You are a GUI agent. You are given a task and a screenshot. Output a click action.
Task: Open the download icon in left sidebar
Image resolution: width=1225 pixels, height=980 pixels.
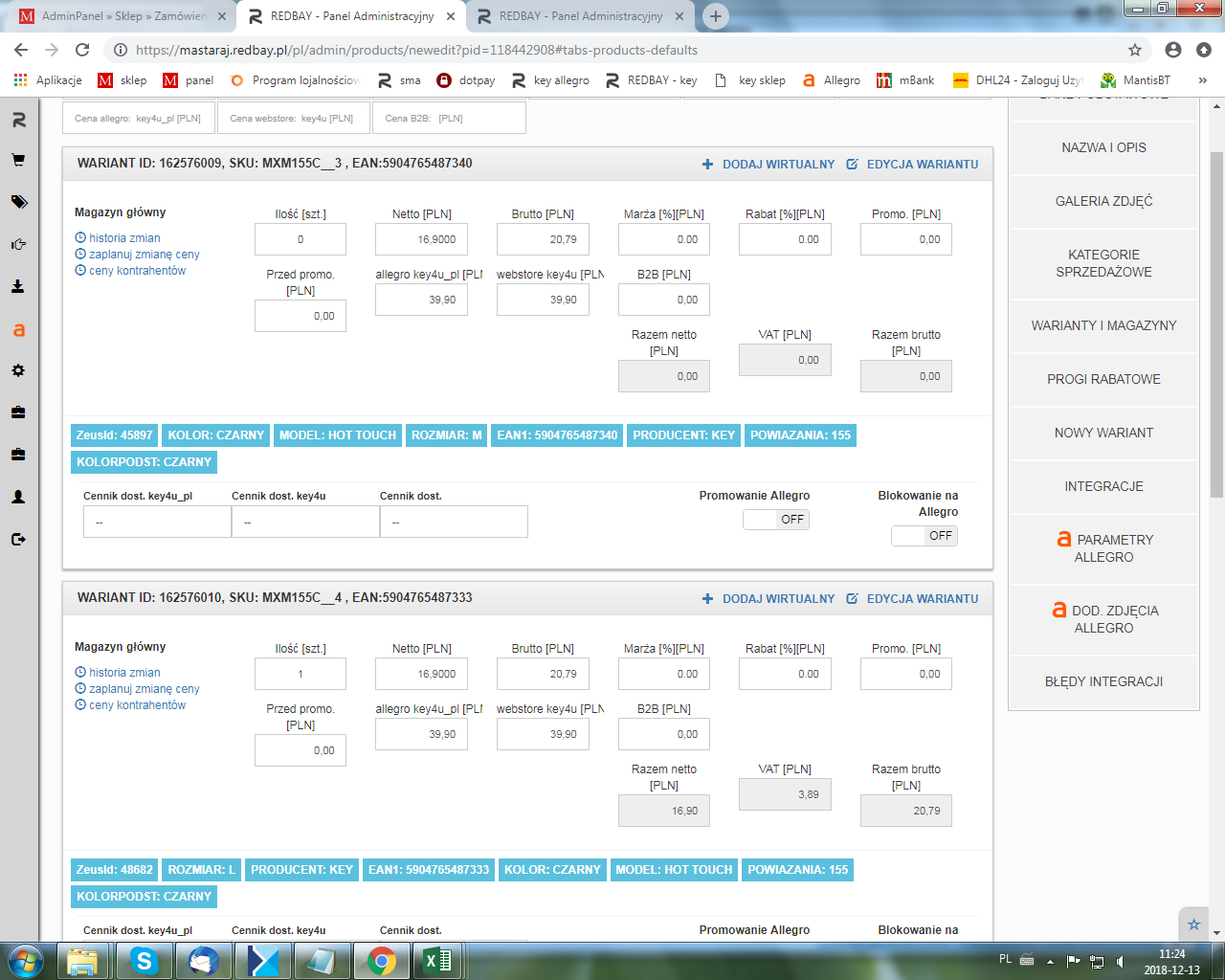coord(18,286)
